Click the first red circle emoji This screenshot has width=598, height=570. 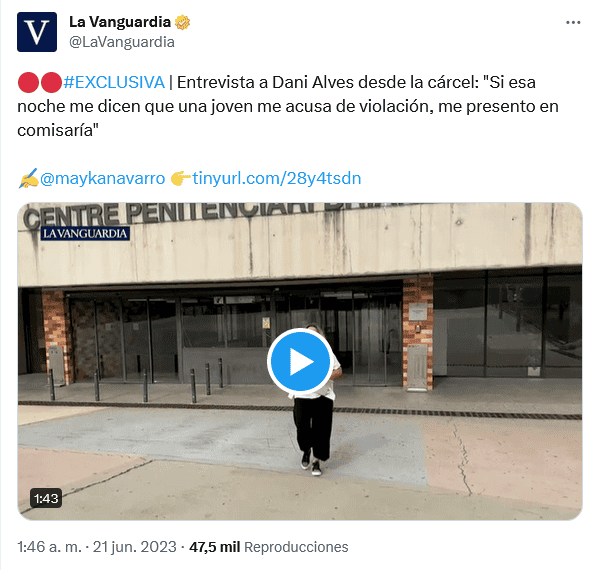tap(29, 82)
